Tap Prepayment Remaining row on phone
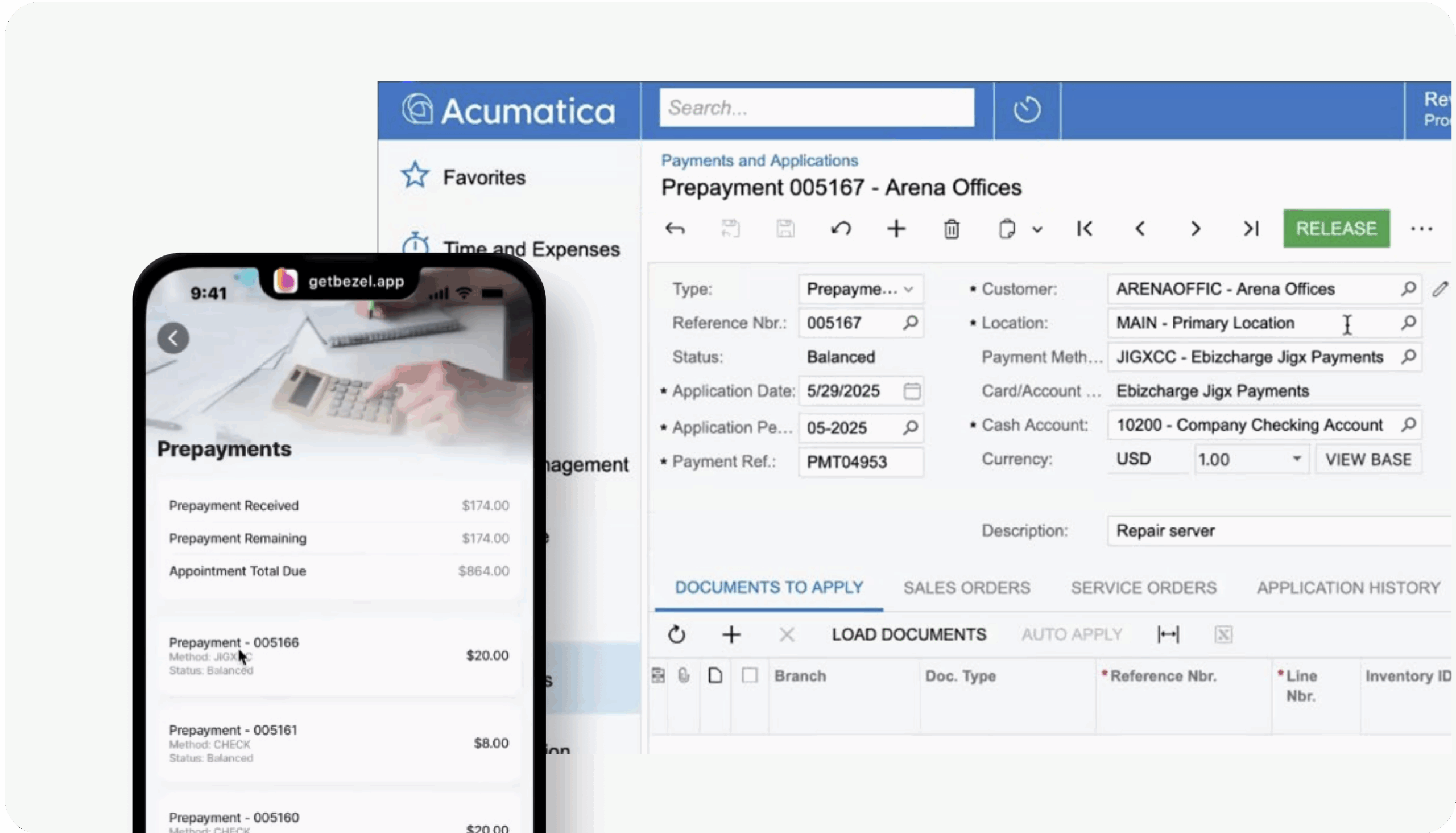1456x833 pixels. click(338, 538)
